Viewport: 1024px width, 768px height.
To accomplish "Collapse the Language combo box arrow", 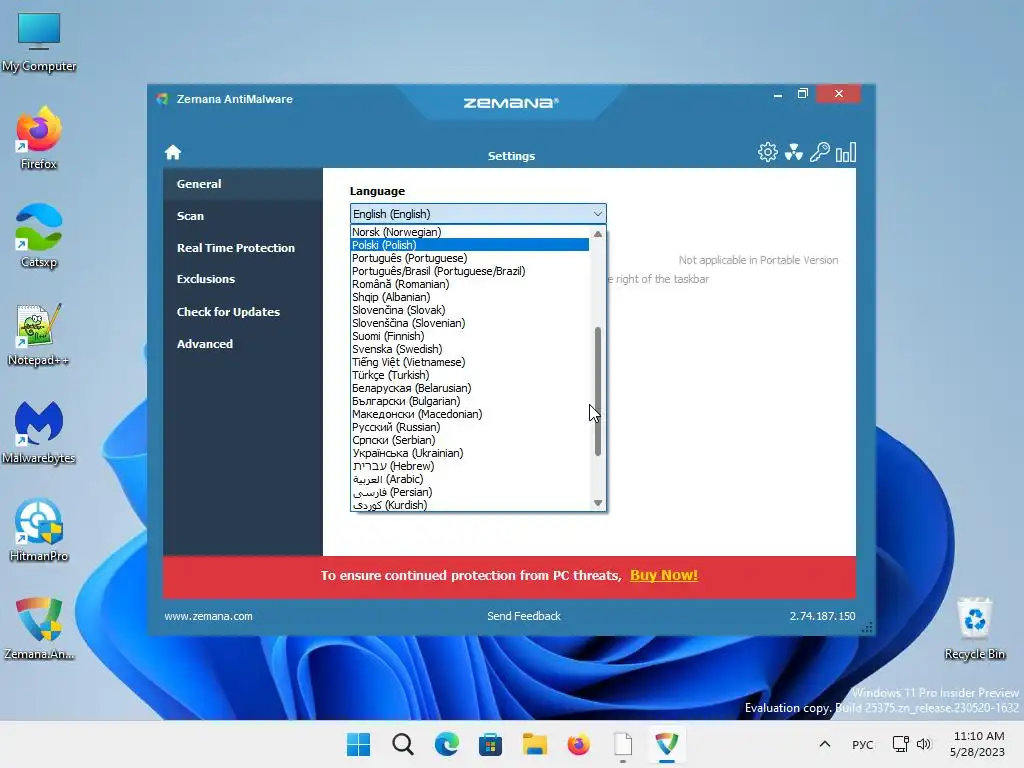I will [597, 214].
